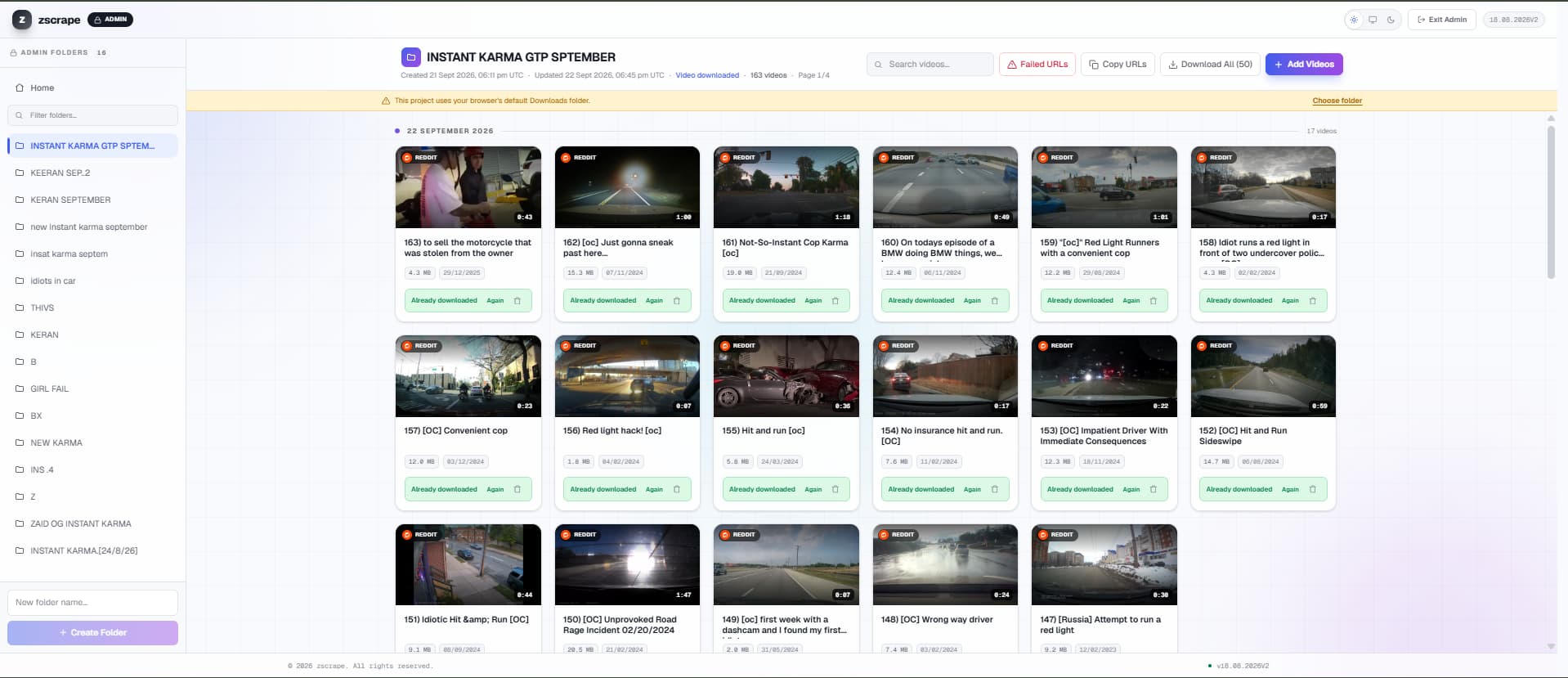The image size is (1568, 678).
Task: Click the Add Videos button
Action: [x=1304, y=65]
